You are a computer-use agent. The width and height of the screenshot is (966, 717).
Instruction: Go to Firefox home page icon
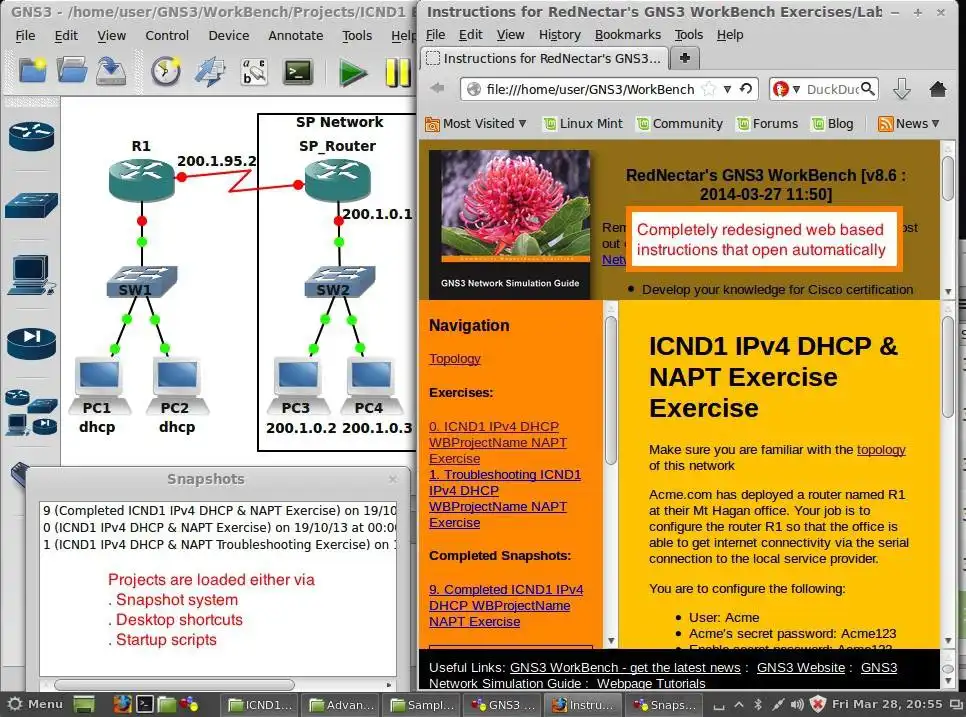point(938,89)
